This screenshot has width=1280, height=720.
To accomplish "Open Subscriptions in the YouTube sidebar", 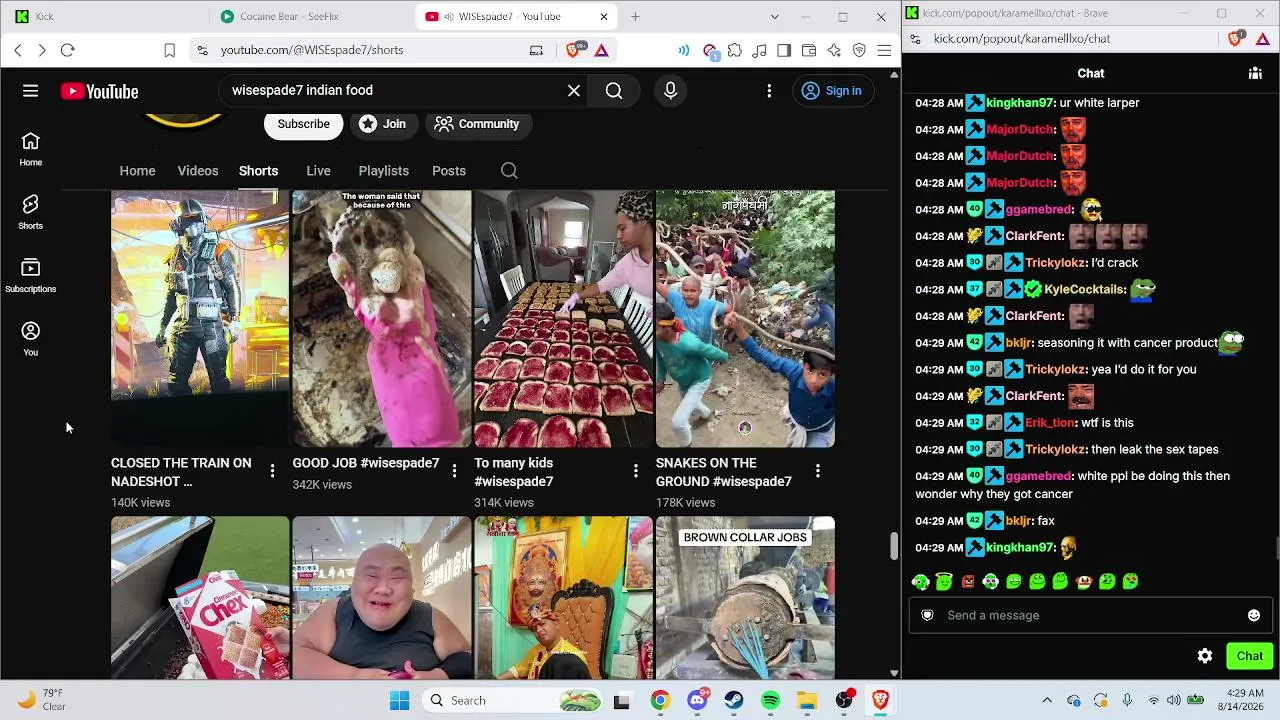I will (31, 275).
